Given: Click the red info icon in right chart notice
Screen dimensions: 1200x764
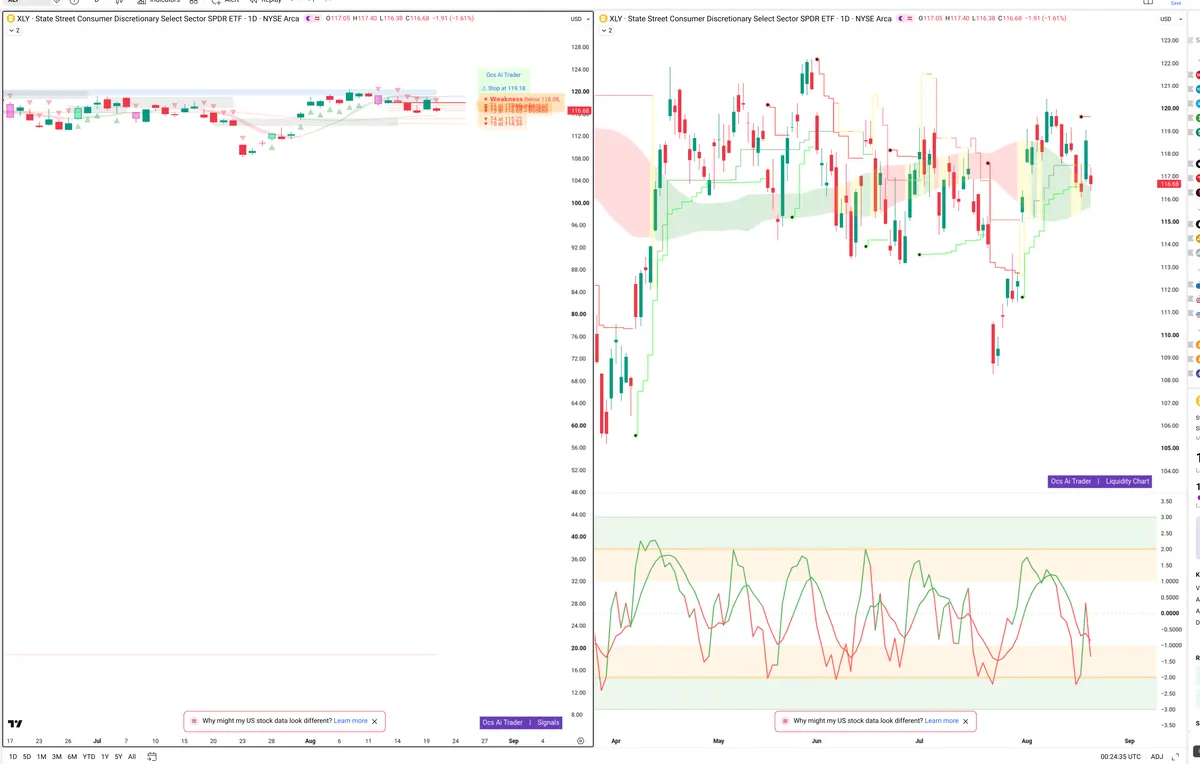Looking at the screenshot, I should pos(785,721).
